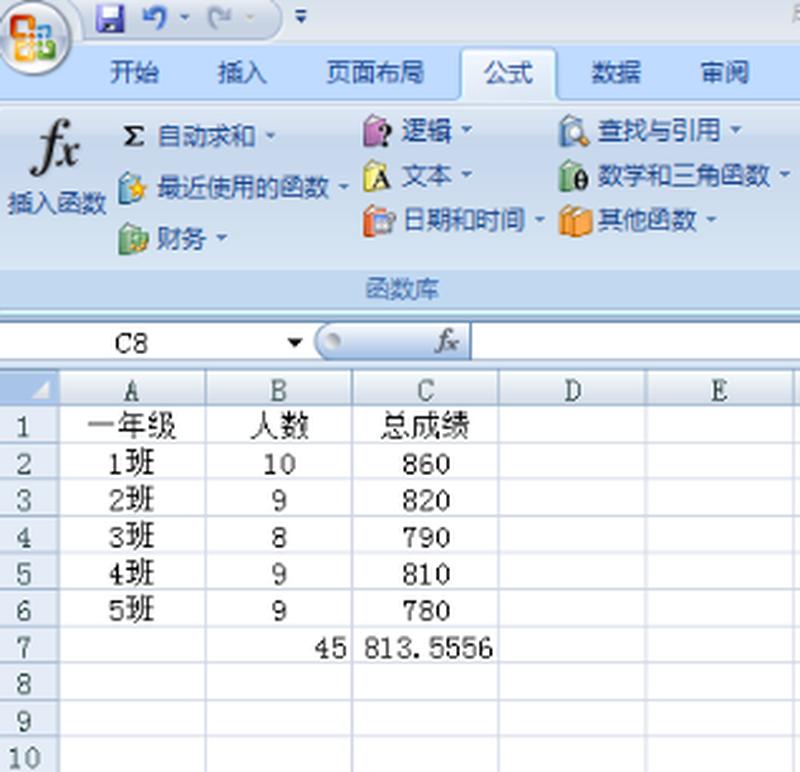The width and height of the screenshot is (800, 772).
Task: Click the 人数 header cell
Action: [x=279, y=425]
